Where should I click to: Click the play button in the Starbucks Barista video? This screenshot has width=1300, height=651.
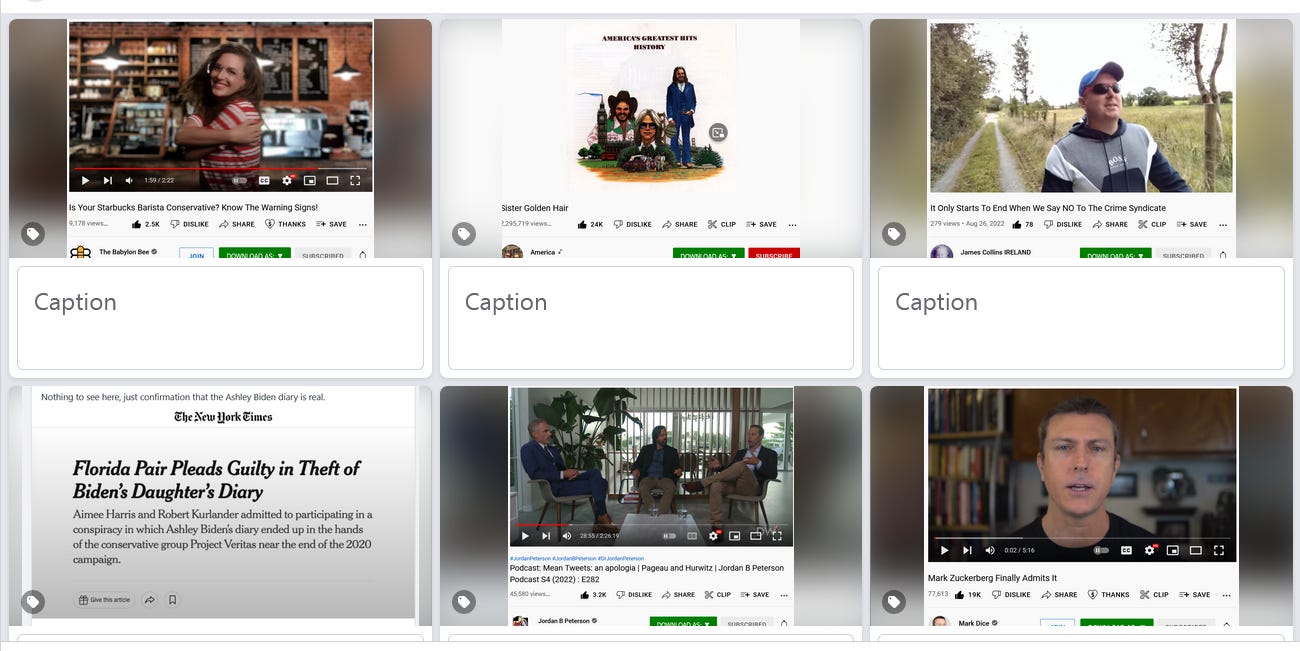[x=85, y=181]
